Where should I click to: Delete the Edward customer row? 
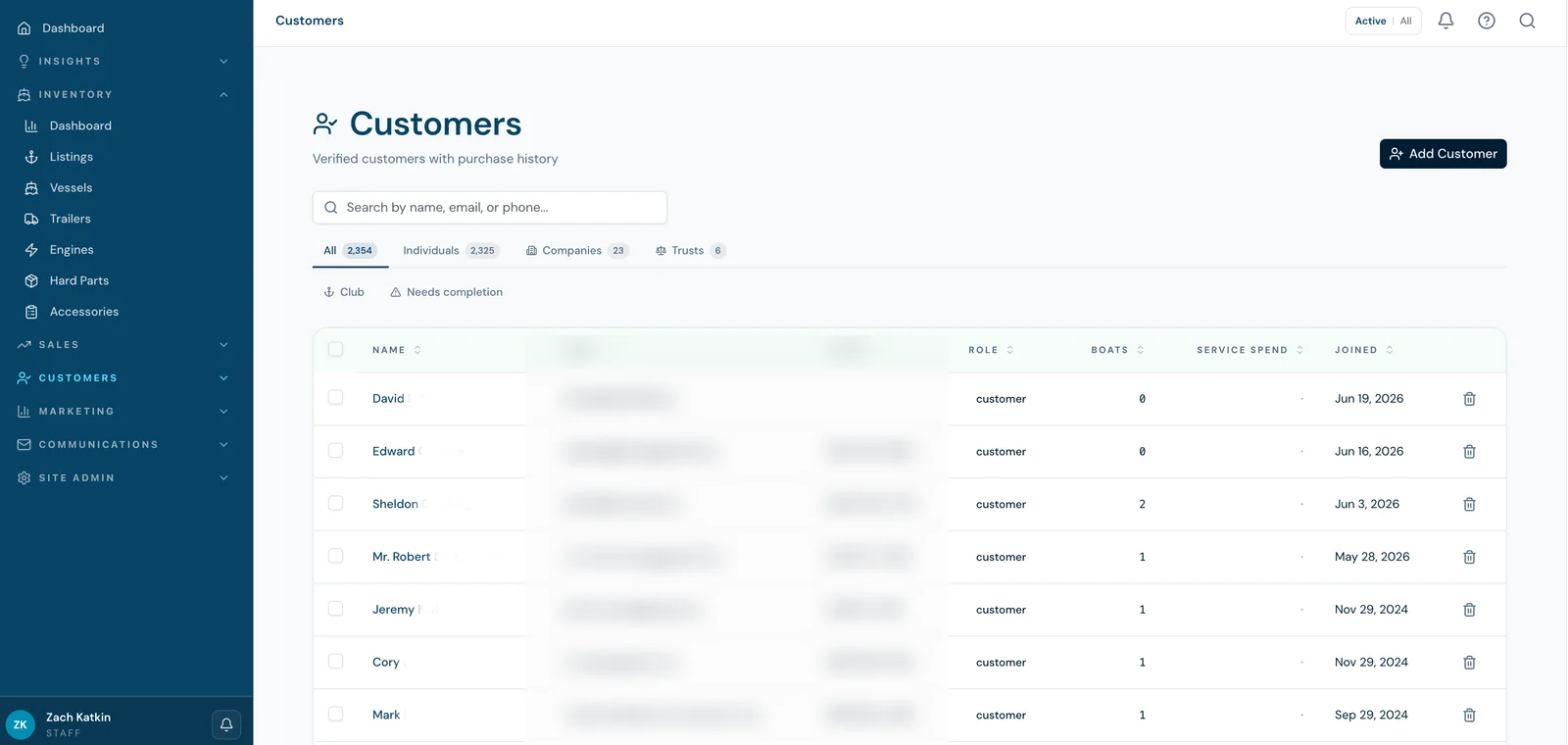[x=1469, y=452]
